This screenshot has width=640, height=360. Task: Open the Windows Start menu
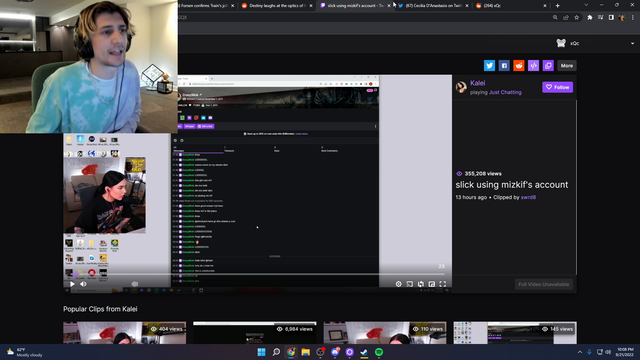click(x=261, y=352)
